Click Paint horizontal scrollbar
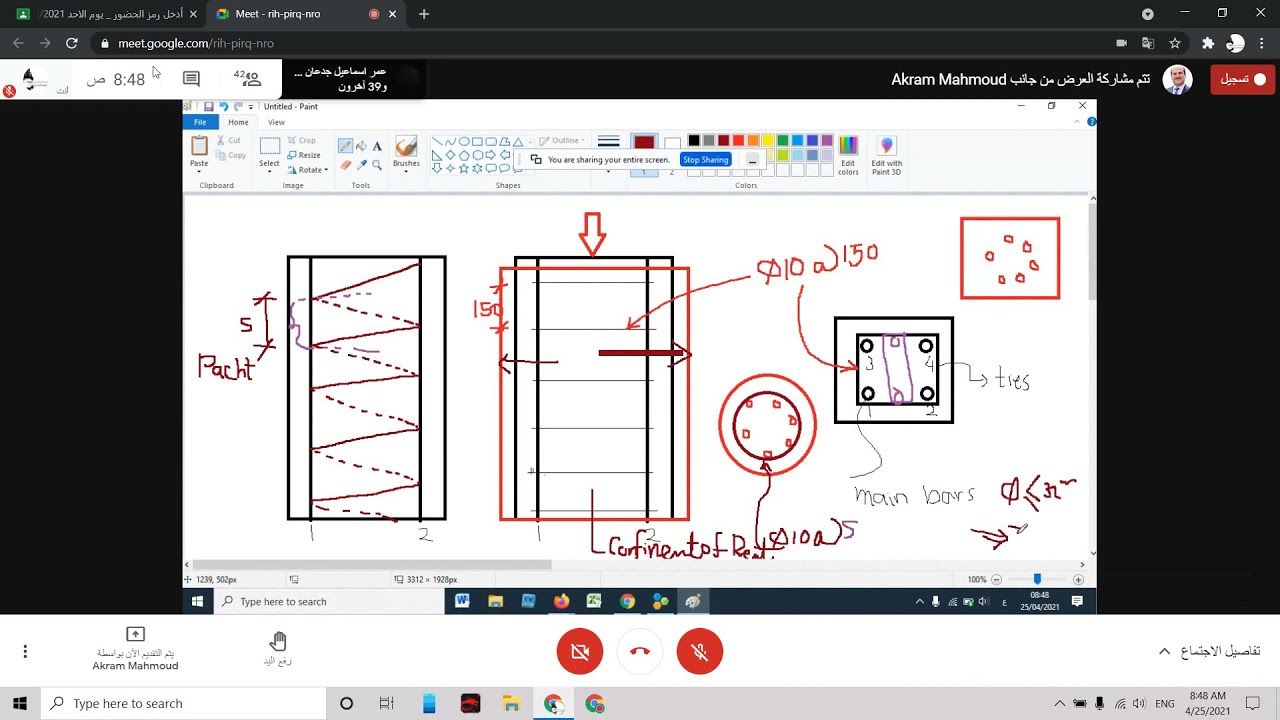This screenshot has height=720, width=1280. [x=372, y=565]
